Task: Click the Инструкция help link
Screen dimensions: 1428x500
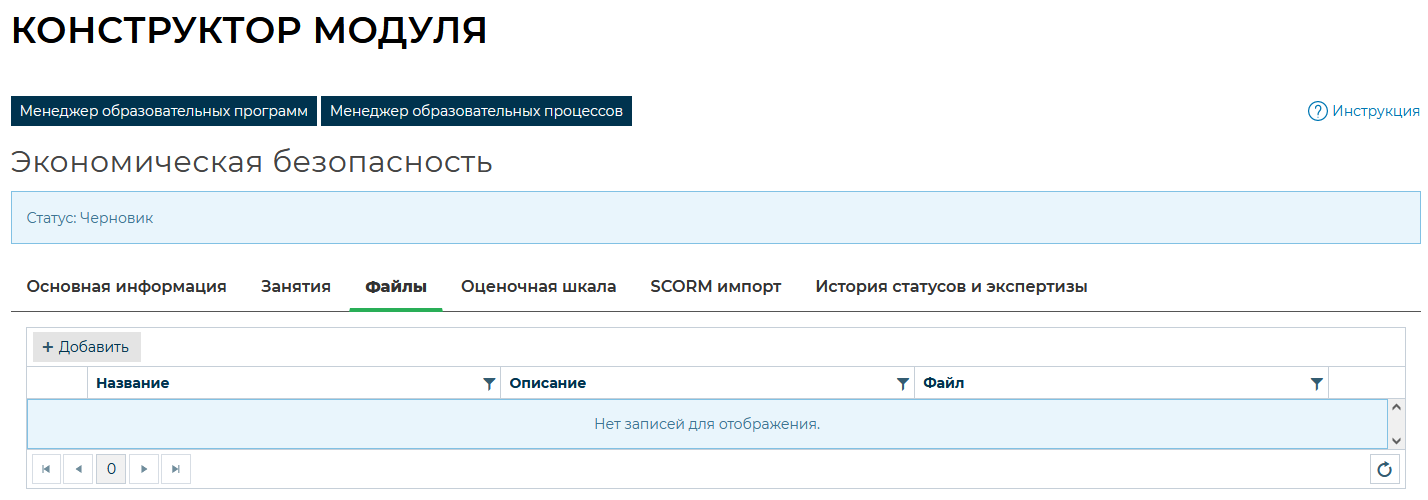Action: point(1364,111)
